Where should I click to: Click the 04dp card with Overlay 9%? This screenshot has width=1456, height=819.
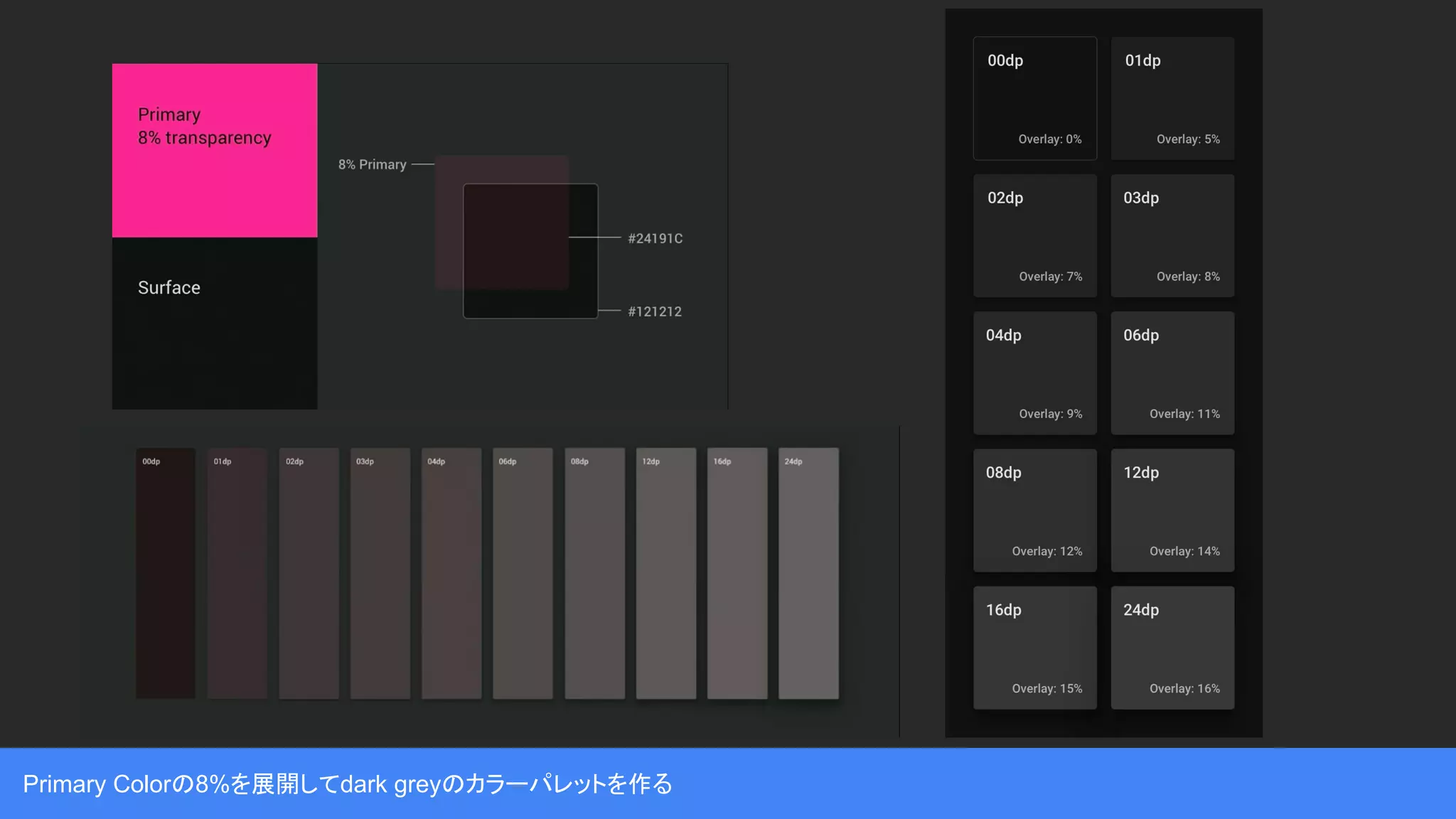pyautogui.click(x=1035, y=373)
